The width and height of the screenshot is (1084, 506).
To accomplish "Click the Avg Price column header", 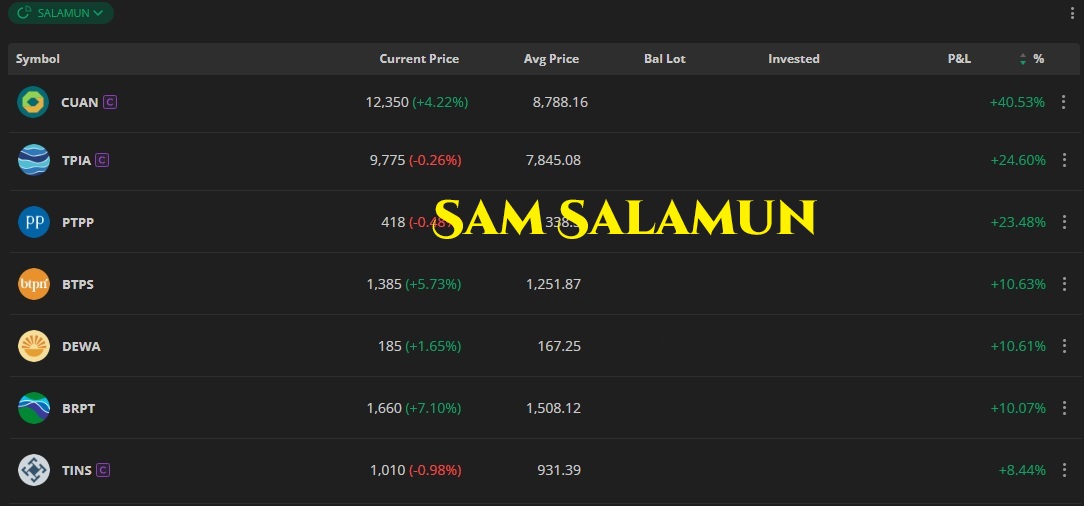I will pos(551,59).
